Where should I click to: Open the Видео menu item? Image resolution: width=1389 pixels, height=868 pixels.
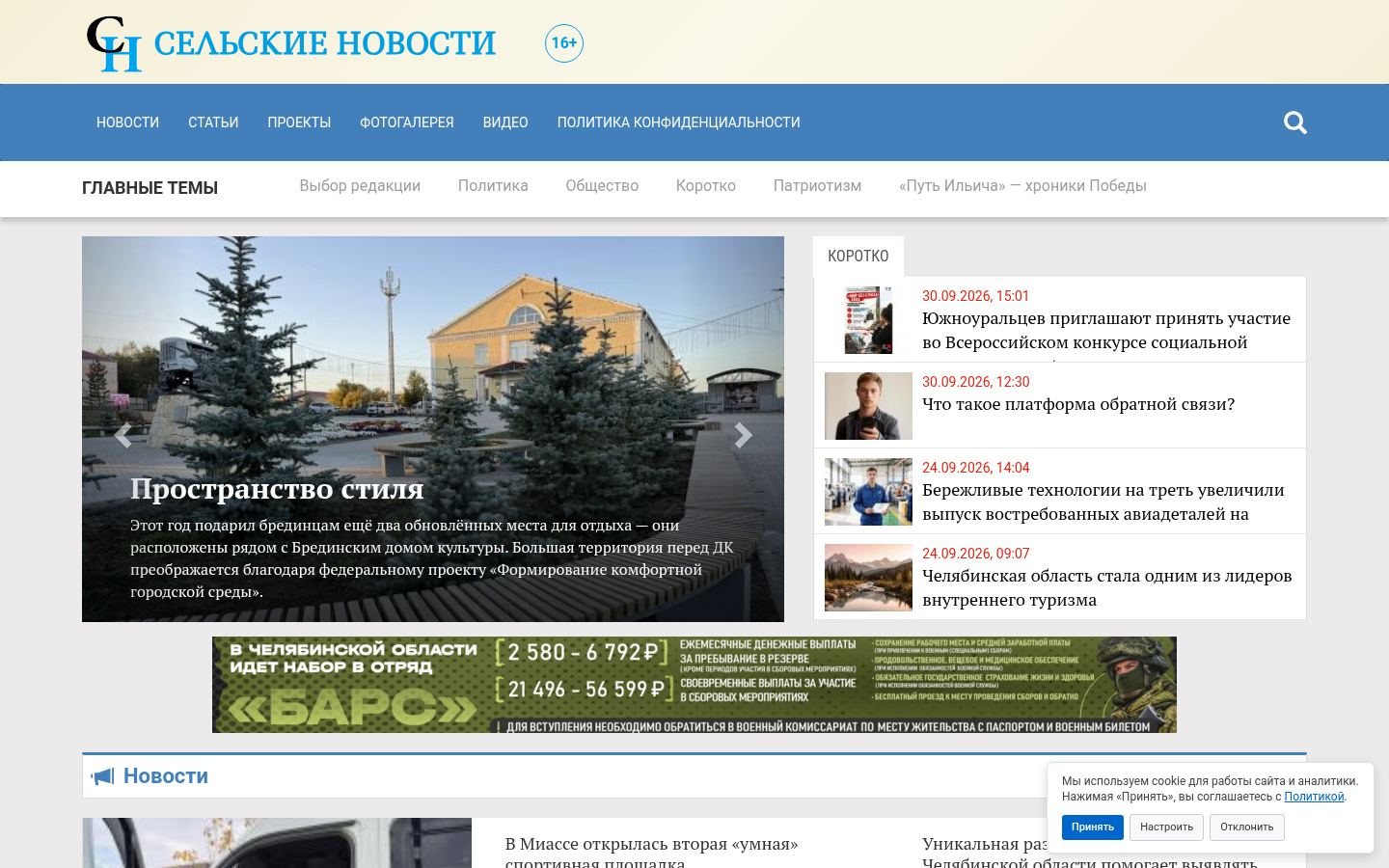click(x=505, y=122)
